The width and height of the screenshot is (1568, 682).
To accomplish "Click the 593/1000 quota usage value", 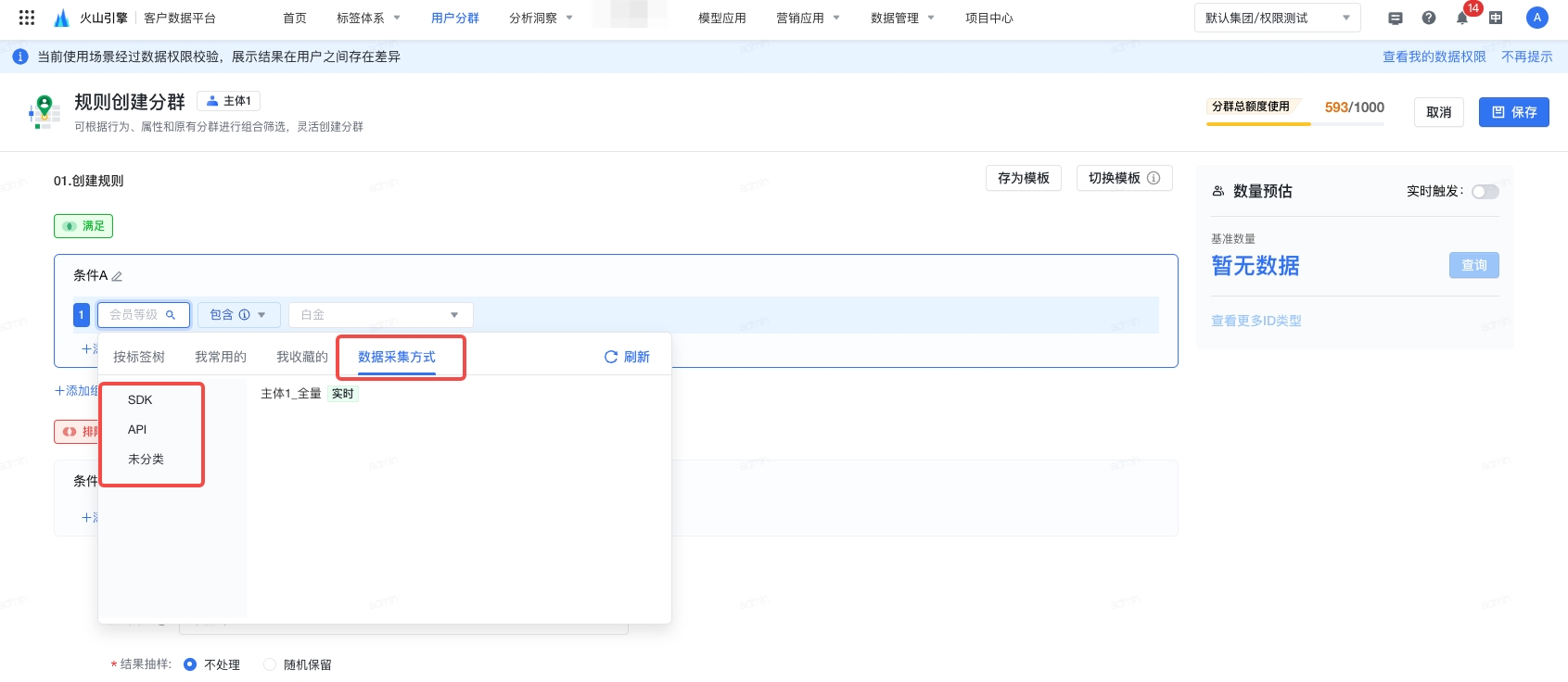I will point(1355,107).
